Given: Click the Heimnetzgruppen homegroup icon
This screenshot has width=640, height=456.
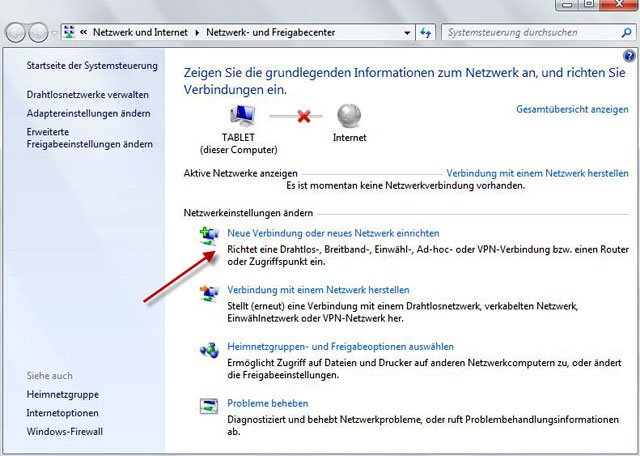Looking at the screenshot, I should [209, 350].
